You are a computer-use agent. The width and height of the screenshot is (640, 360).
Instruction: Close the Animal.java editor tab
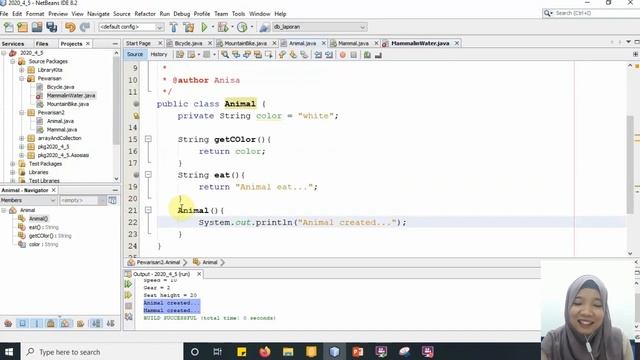coord(324,43)
